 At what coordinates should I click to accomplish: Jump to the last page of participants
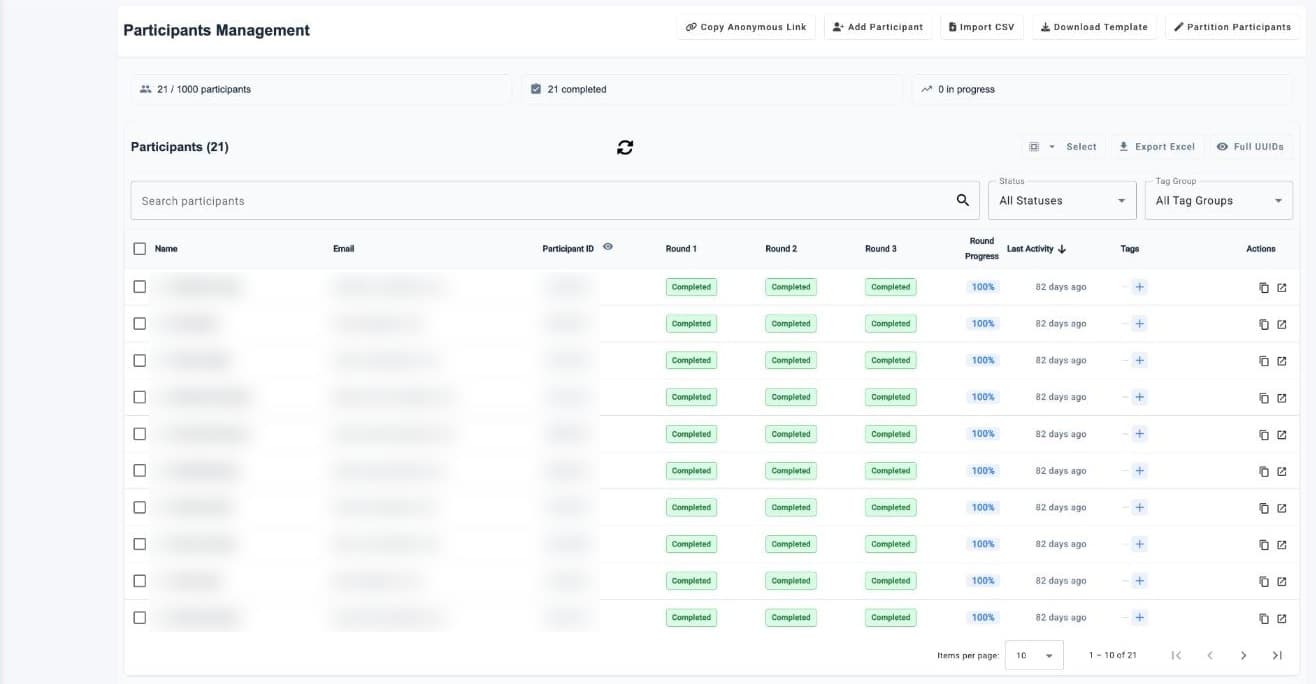[1277, 655]
